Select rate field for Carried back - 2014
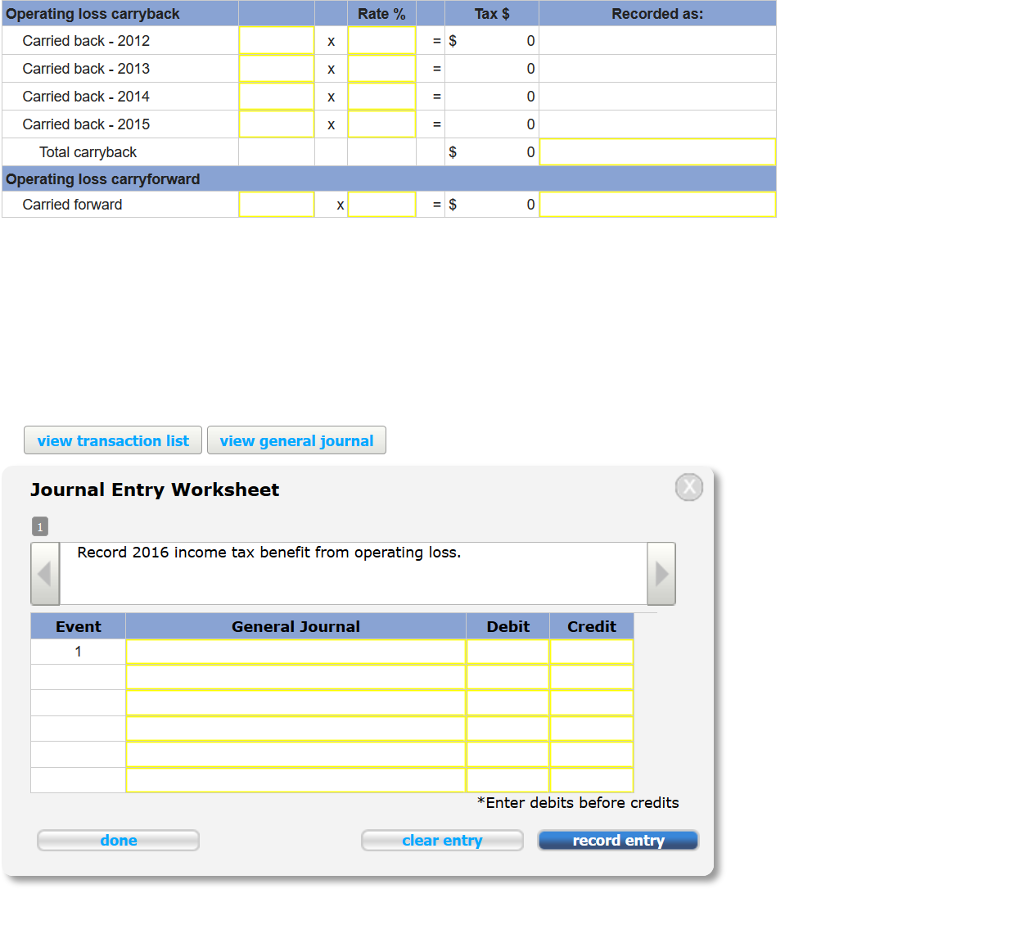1024x925 pixels. click(382, 97)
